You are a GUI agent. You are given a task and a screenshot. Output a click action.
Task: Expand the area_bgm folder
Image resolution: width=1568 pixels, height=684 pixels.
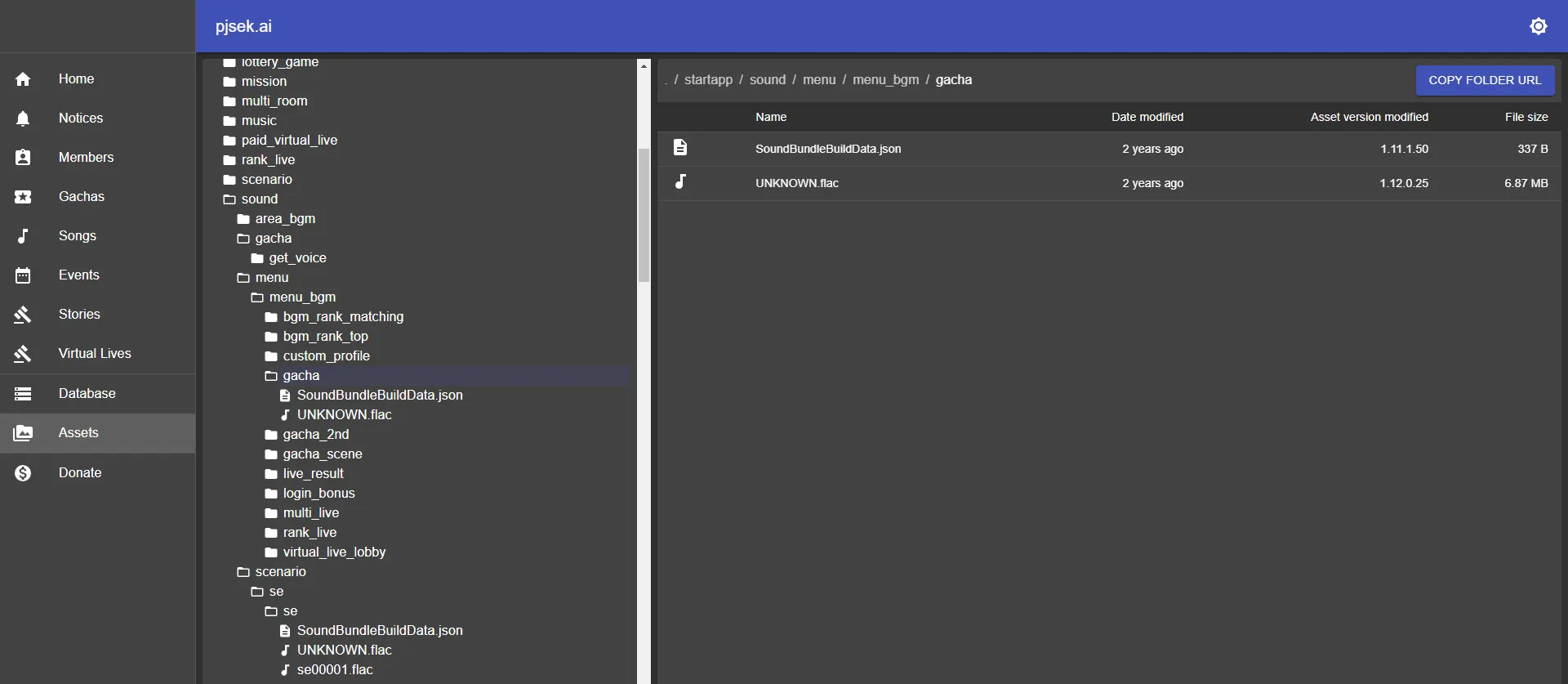click(284, 219)
